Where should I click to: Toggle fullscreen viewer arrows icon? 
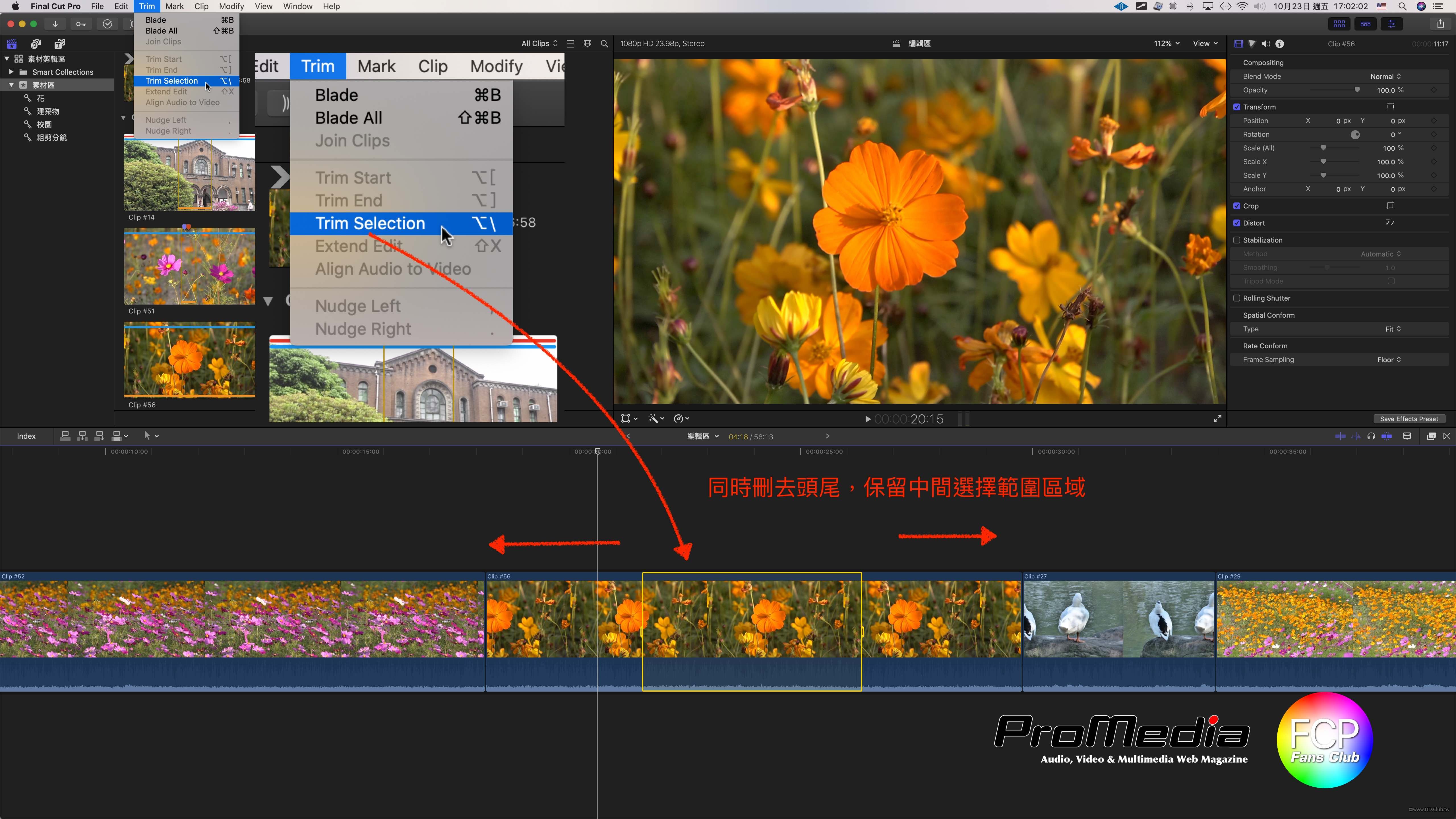tap(1217, 419)
